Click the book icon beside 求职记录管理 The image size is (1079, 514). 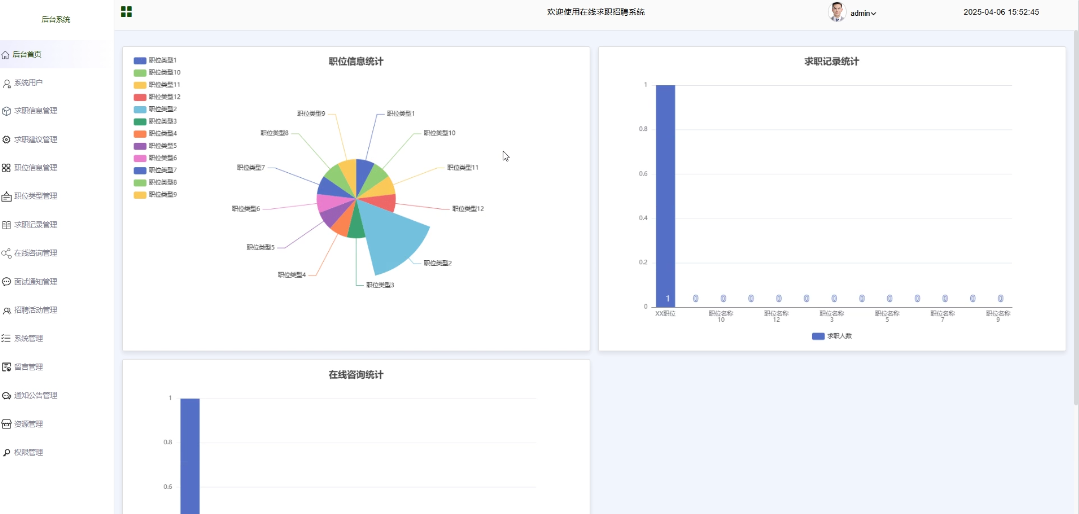pyautogui.click(x=7, y=225)
